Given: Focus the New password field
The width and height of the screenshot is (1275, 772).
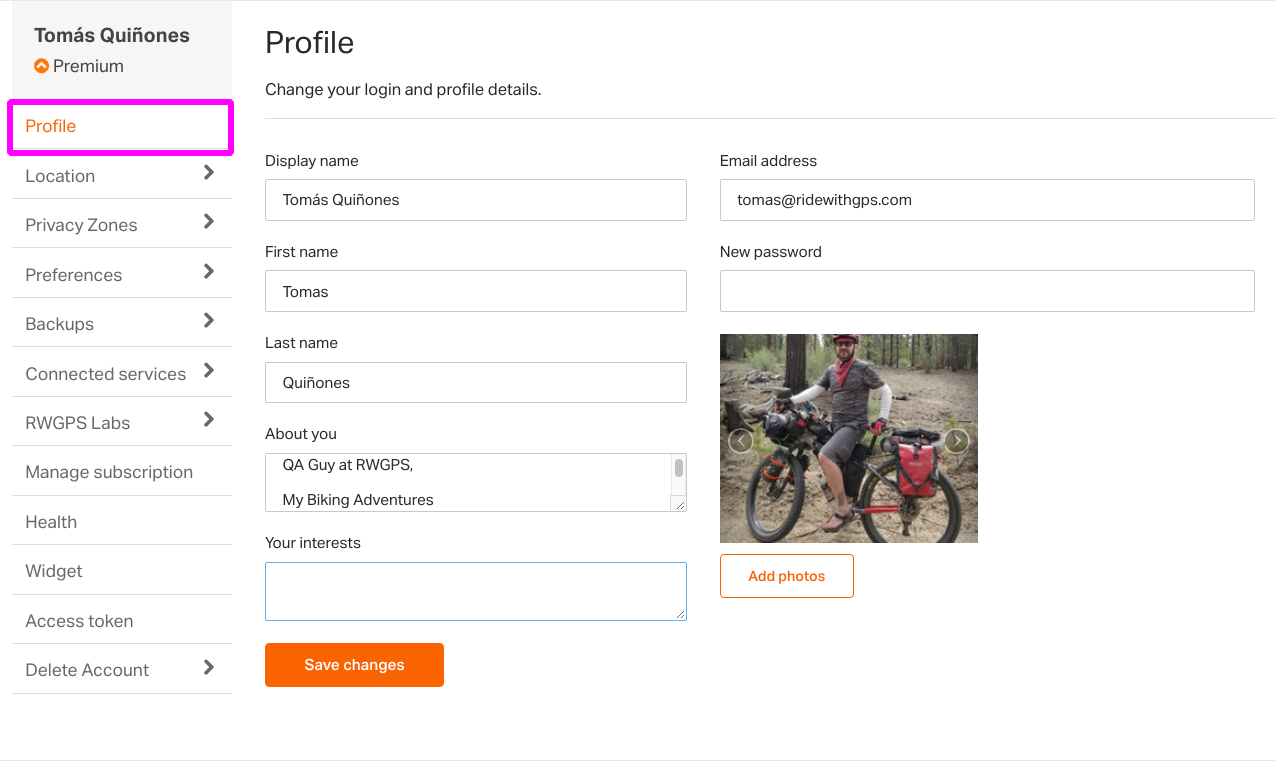Looking at the screenshot, I should [987, 291].
